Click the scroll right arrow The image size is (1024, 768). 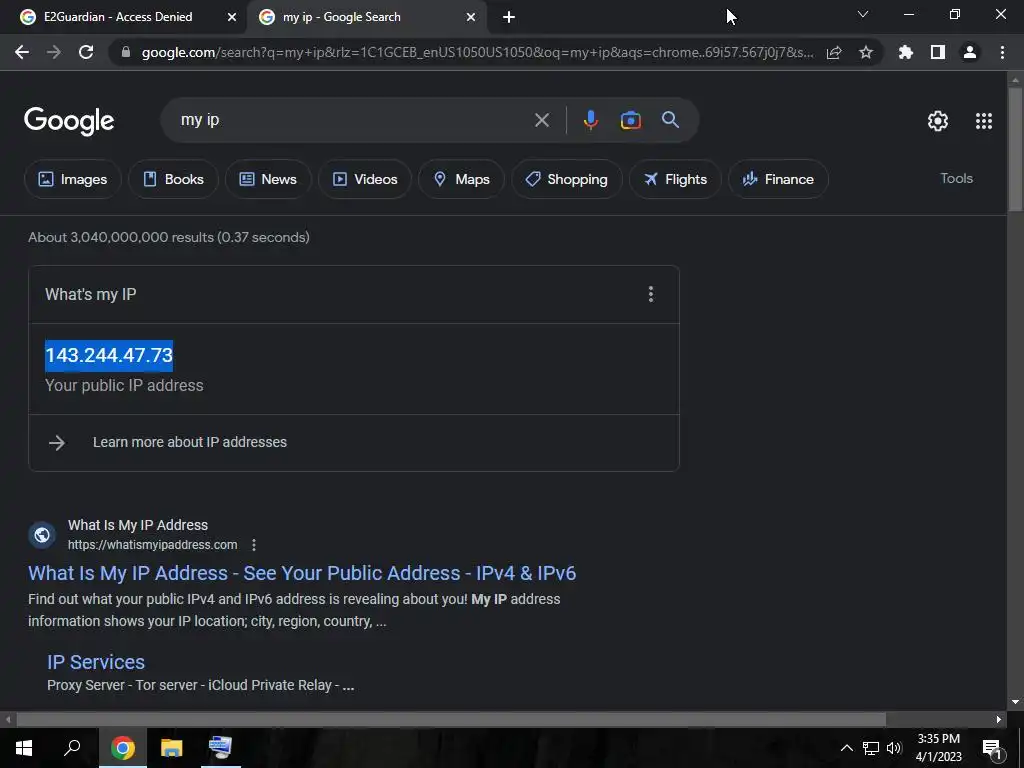click(x=998, y=719)
